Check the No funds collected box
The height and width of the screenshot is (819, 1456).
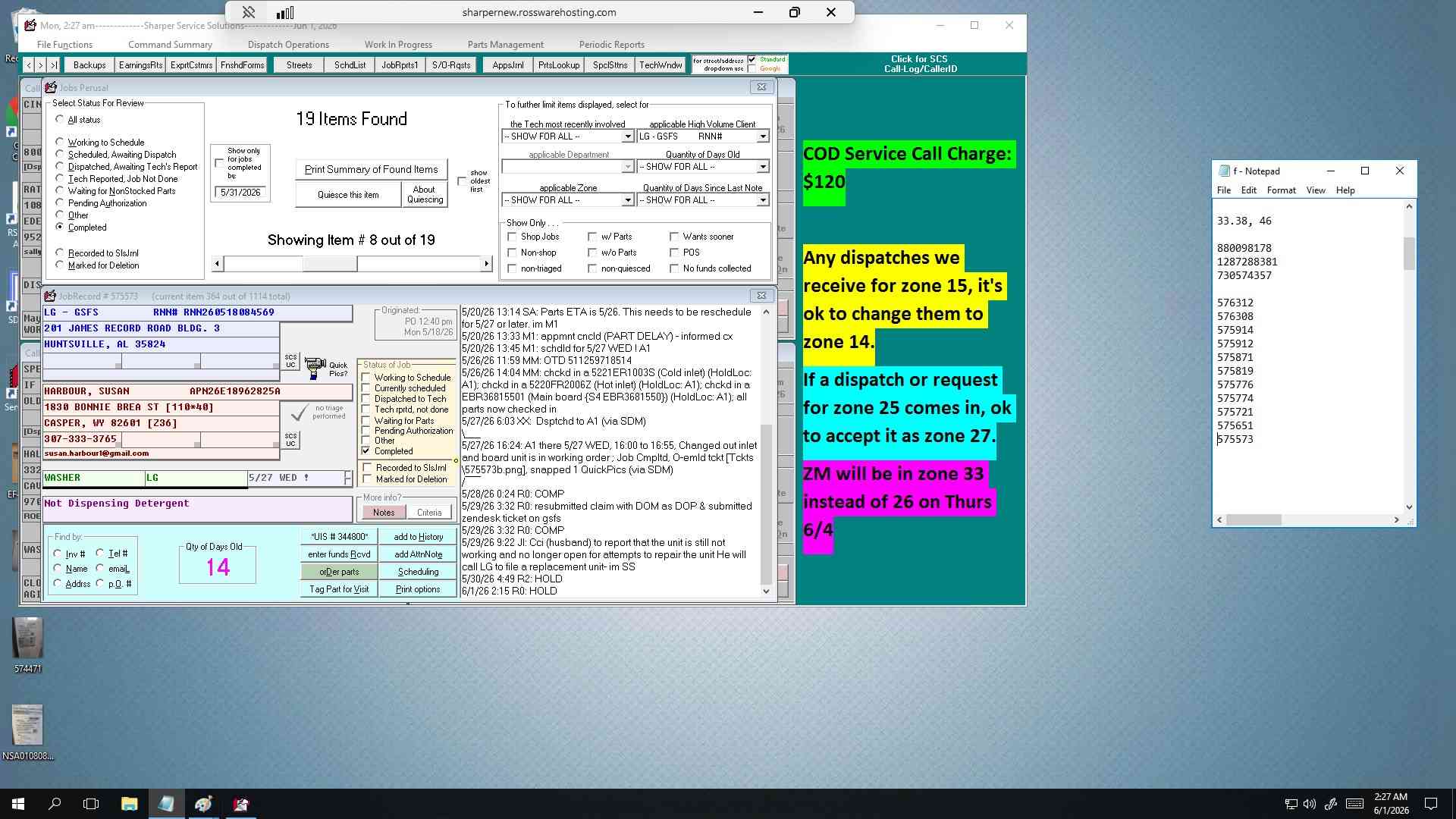click(x=674, y=268)
